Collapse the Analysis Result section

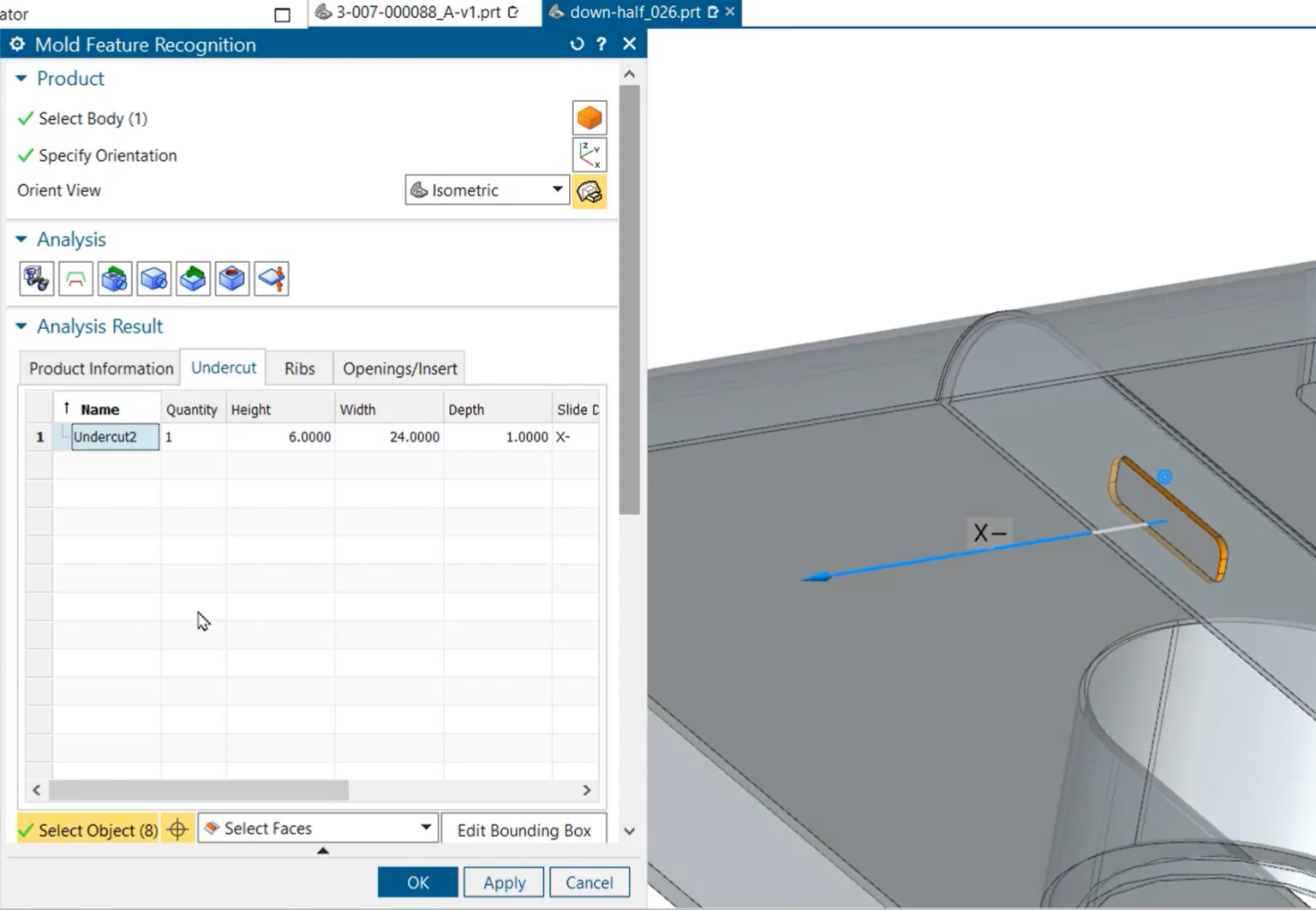click(x=20, y=326)
